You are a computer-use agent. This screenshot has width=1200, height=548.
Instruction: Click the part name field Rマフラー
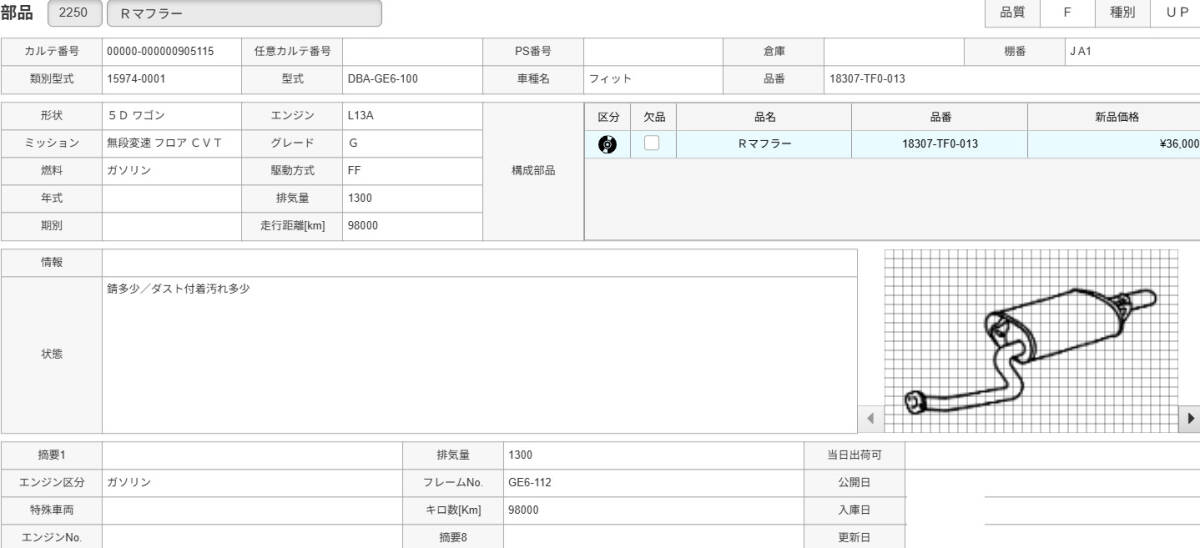pos(244,13)
